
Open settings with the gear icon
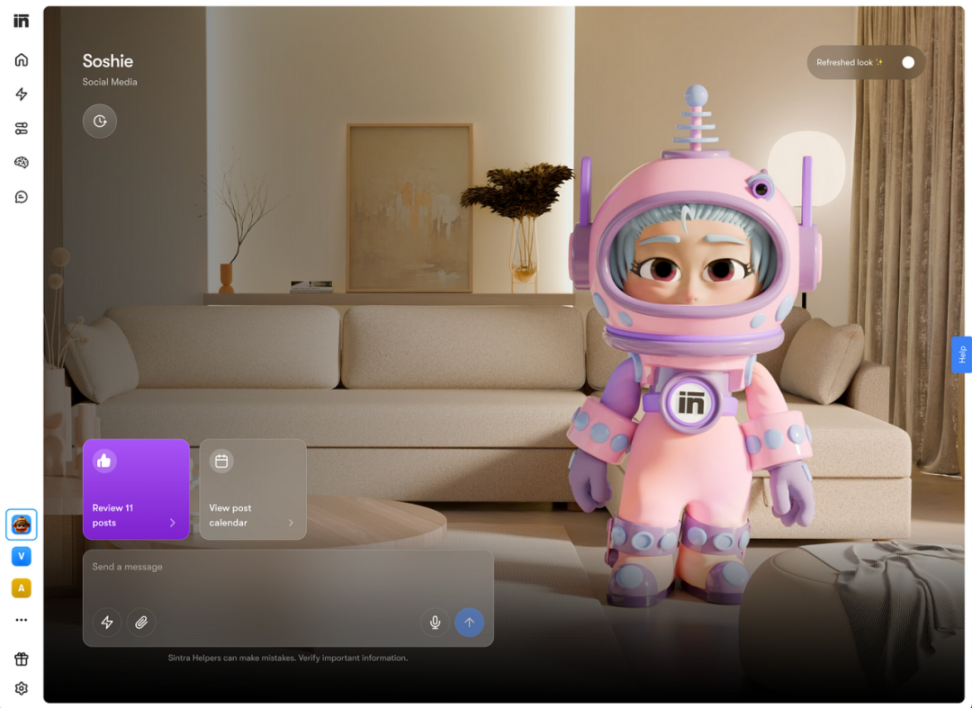tap(21, 688)
